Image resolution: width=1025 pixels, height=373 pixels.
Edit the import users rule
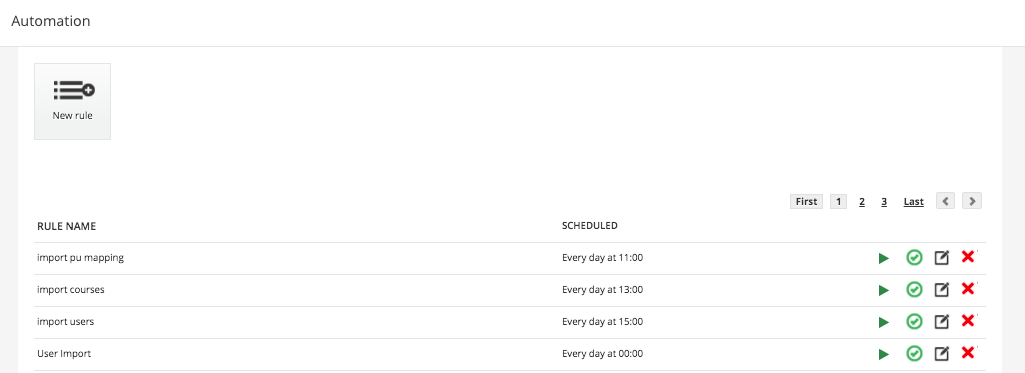click(x=941, y=321)
